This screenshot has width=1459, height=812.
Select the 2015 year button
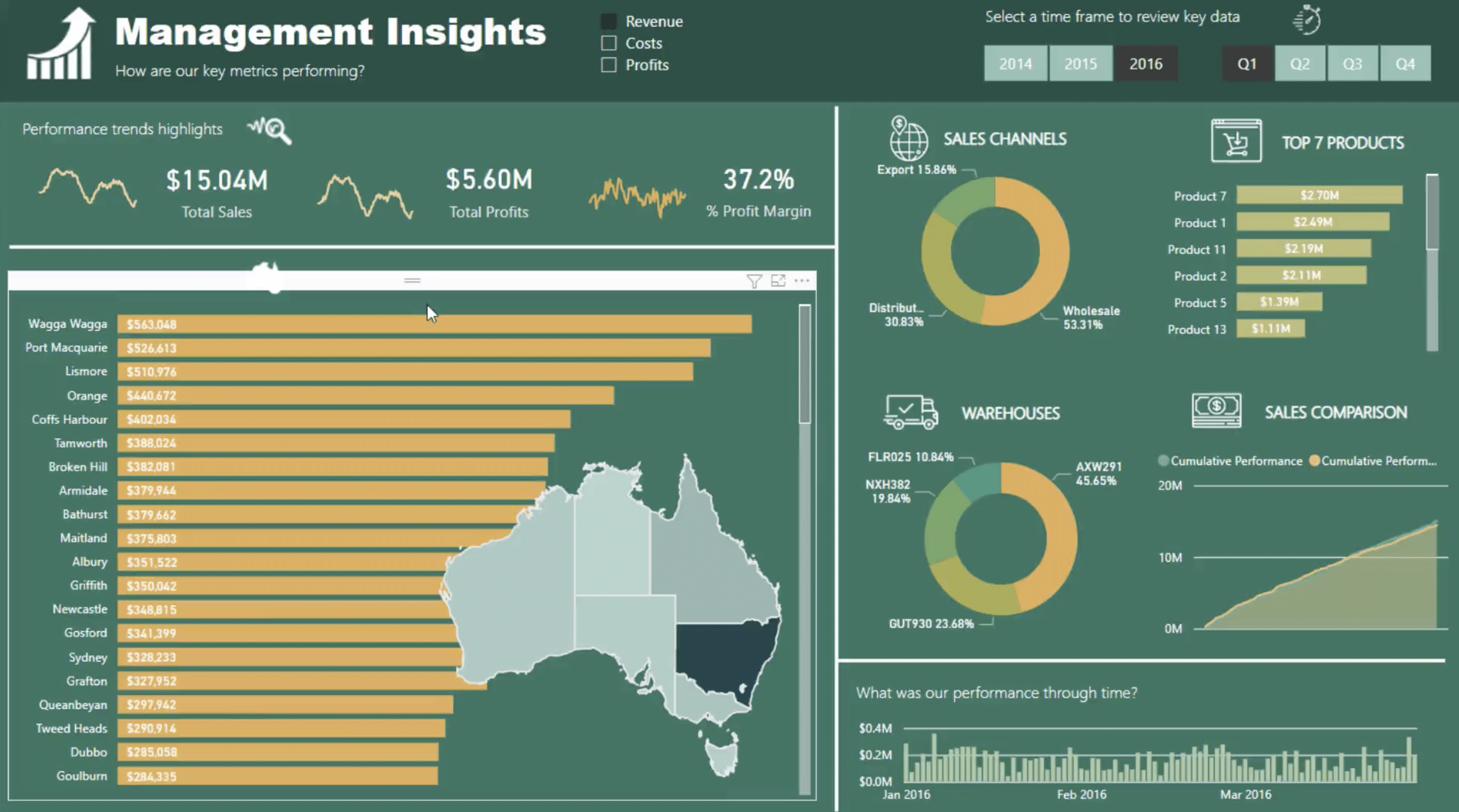pyautogui.click(x=1080, y=63)
